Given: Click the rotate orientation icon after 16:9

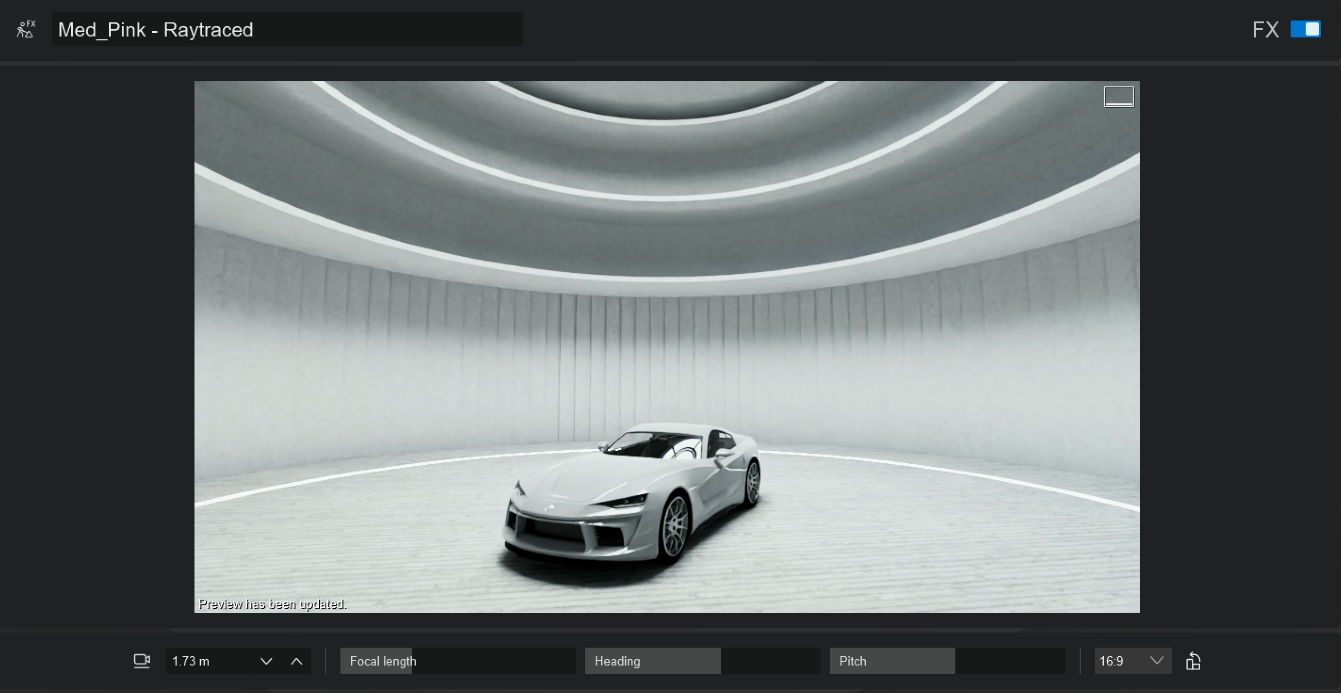Looking at the screenshot, I should coord(1193,661).
